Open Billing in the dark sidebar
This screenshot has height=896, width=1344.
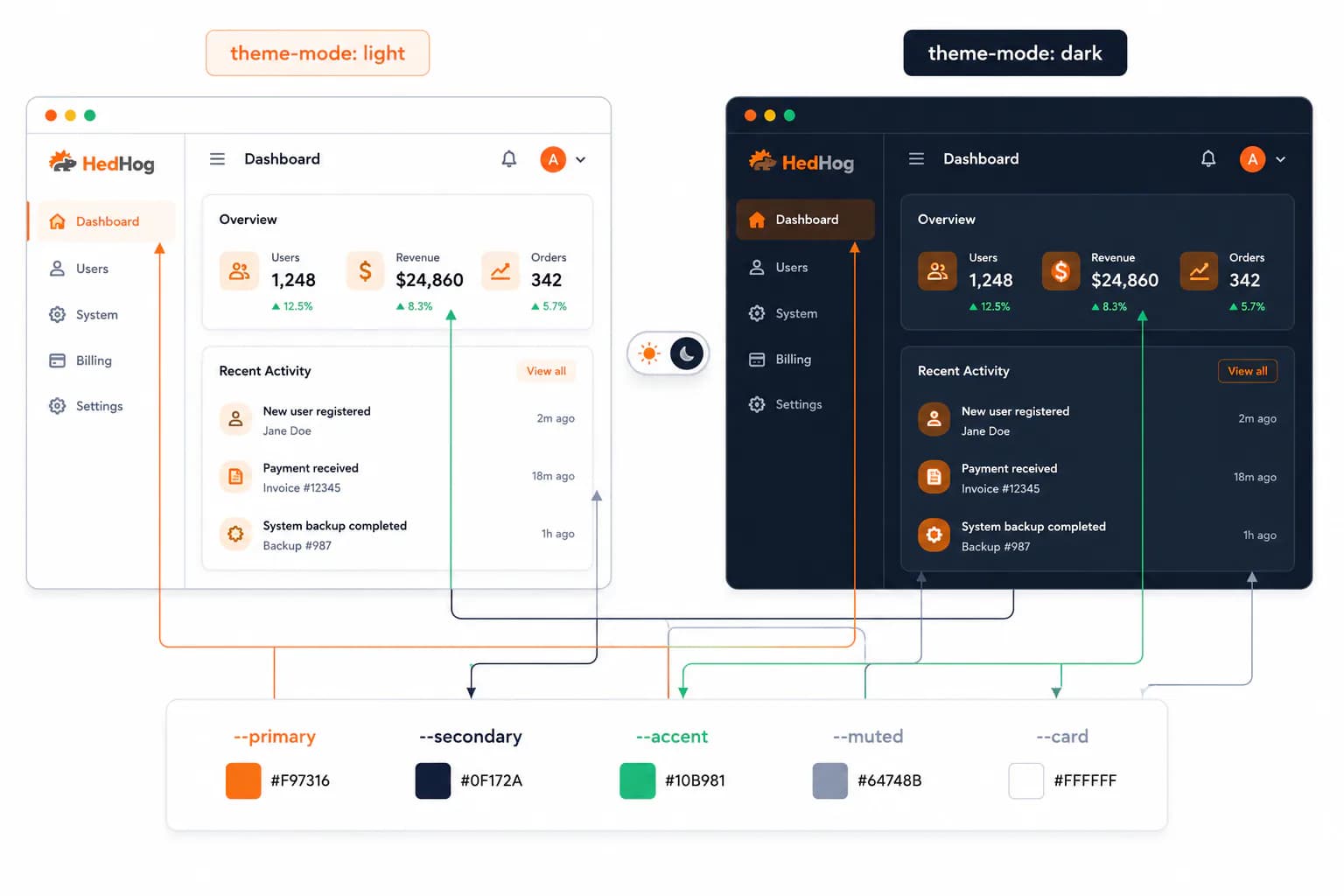tap(780, 359)
